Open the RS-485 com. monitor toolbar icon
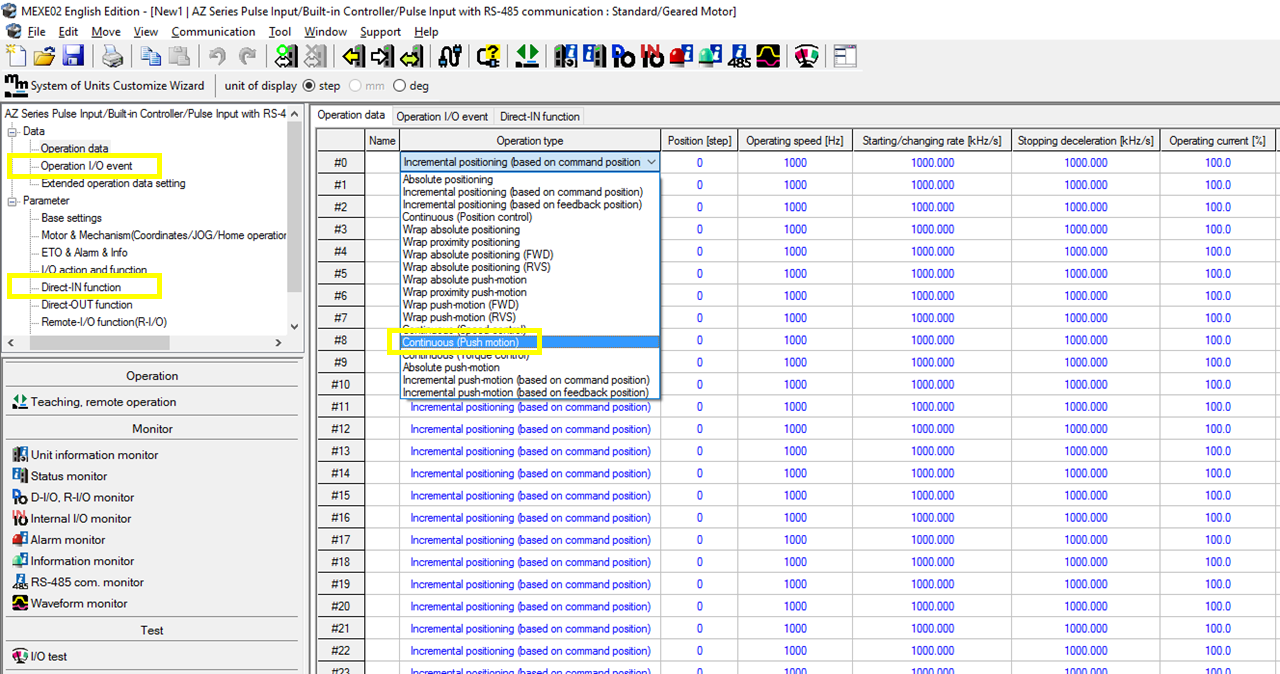Screen dimensions: 1280x674 (x=740, y=56)
